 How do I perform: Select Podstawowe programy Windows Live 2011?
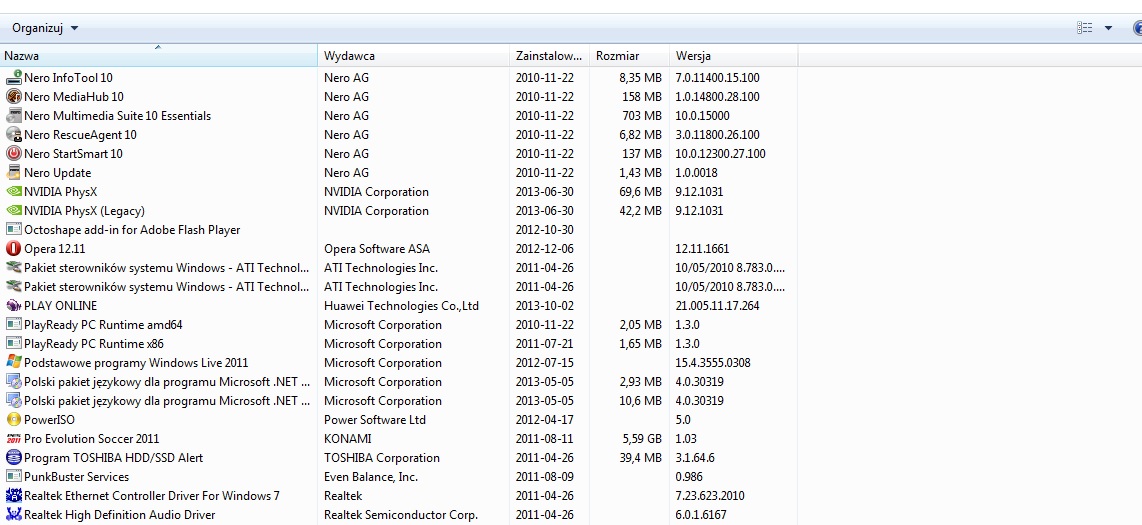click(136, 363)
